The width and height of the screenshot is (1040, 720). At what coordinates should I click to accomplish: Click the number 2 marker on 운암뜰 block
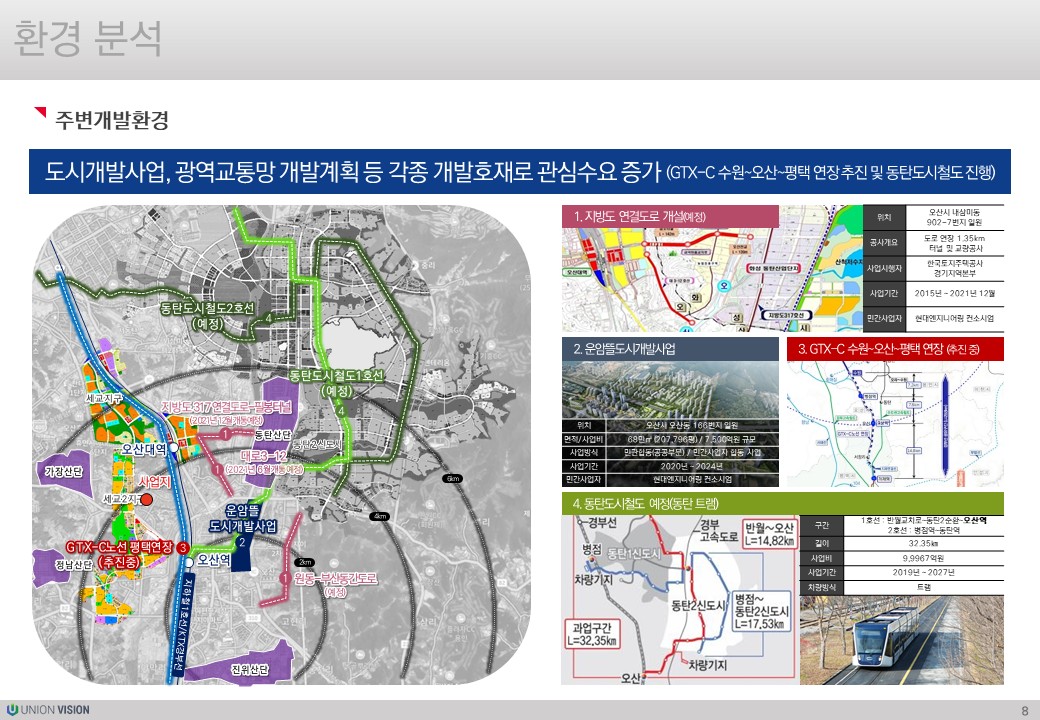[x=242, y=542]
